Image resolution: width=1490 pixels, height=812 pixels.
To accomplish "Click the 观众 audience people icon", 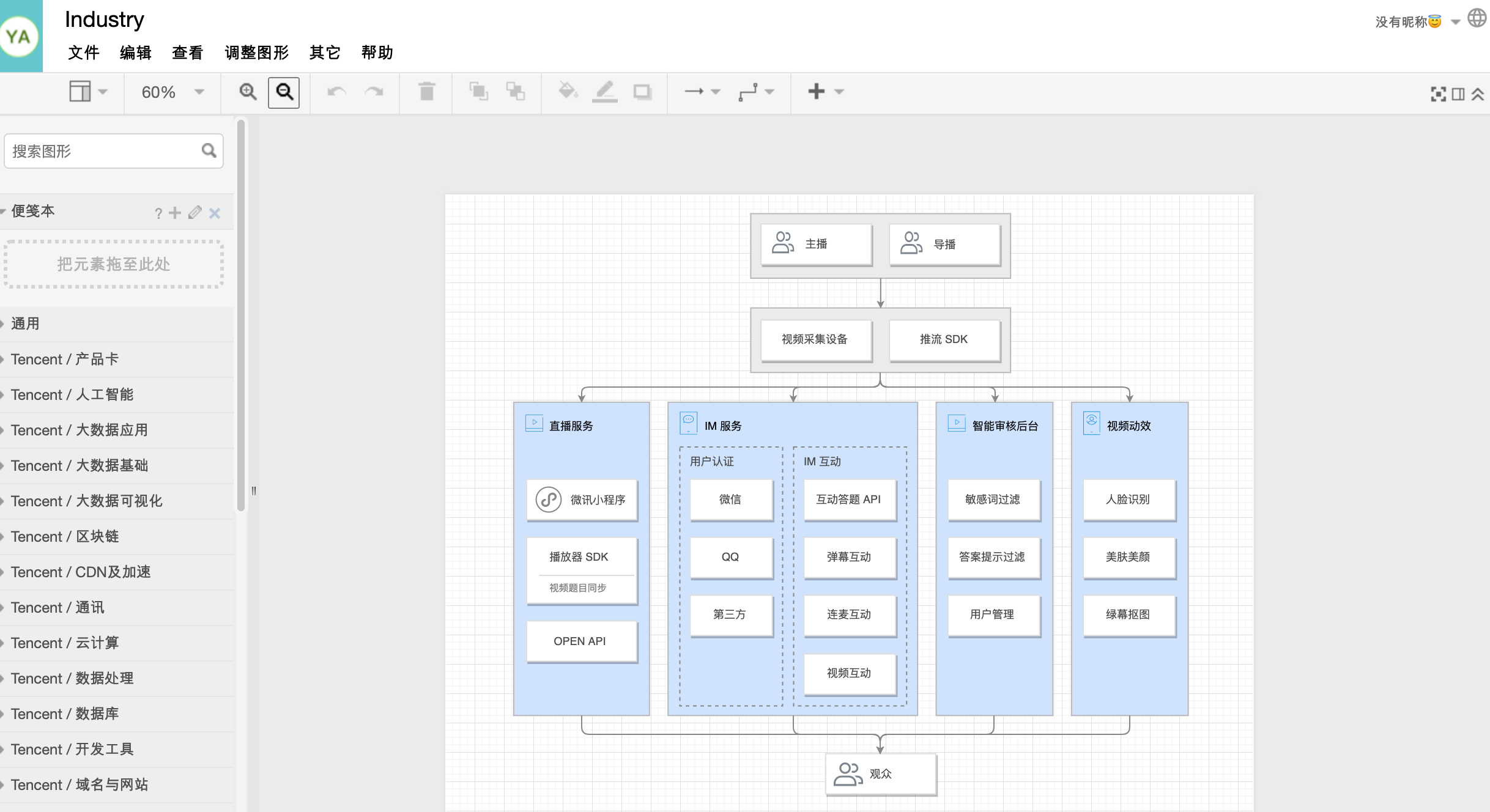I will click(x=848, y=773).
